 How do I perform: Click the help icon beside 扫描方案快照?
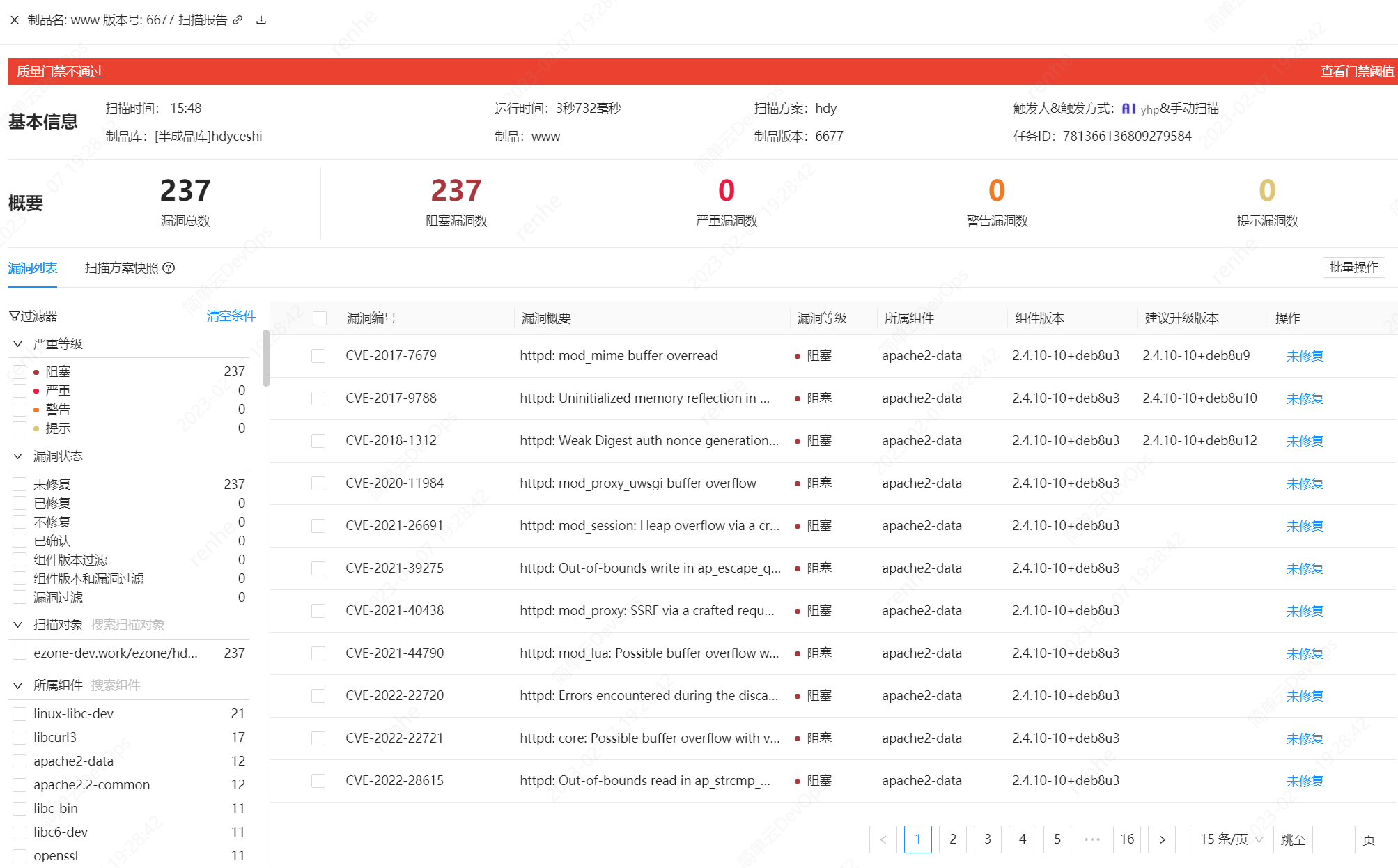(x=169, y=268)
